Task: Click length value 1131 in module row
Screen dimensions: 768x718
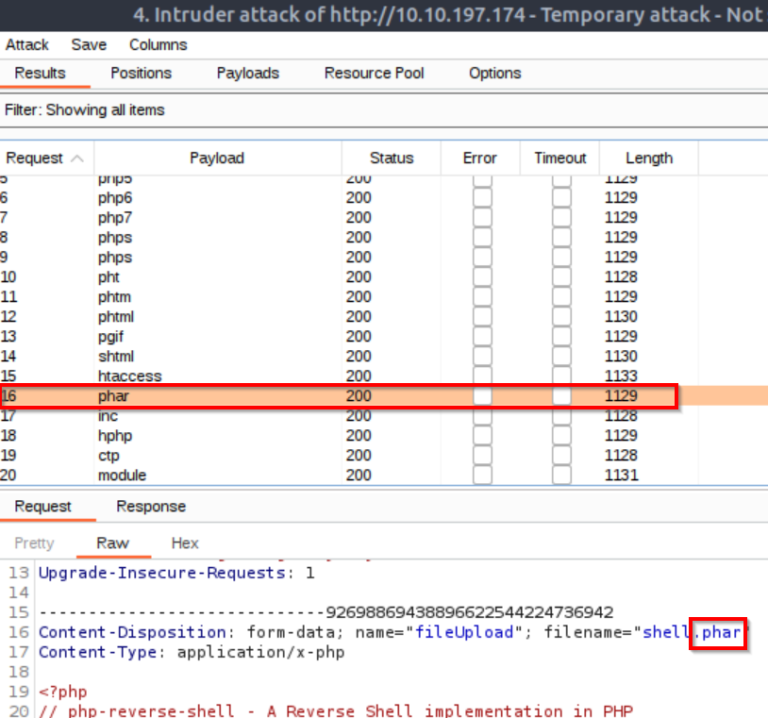Action: [621, 476]
